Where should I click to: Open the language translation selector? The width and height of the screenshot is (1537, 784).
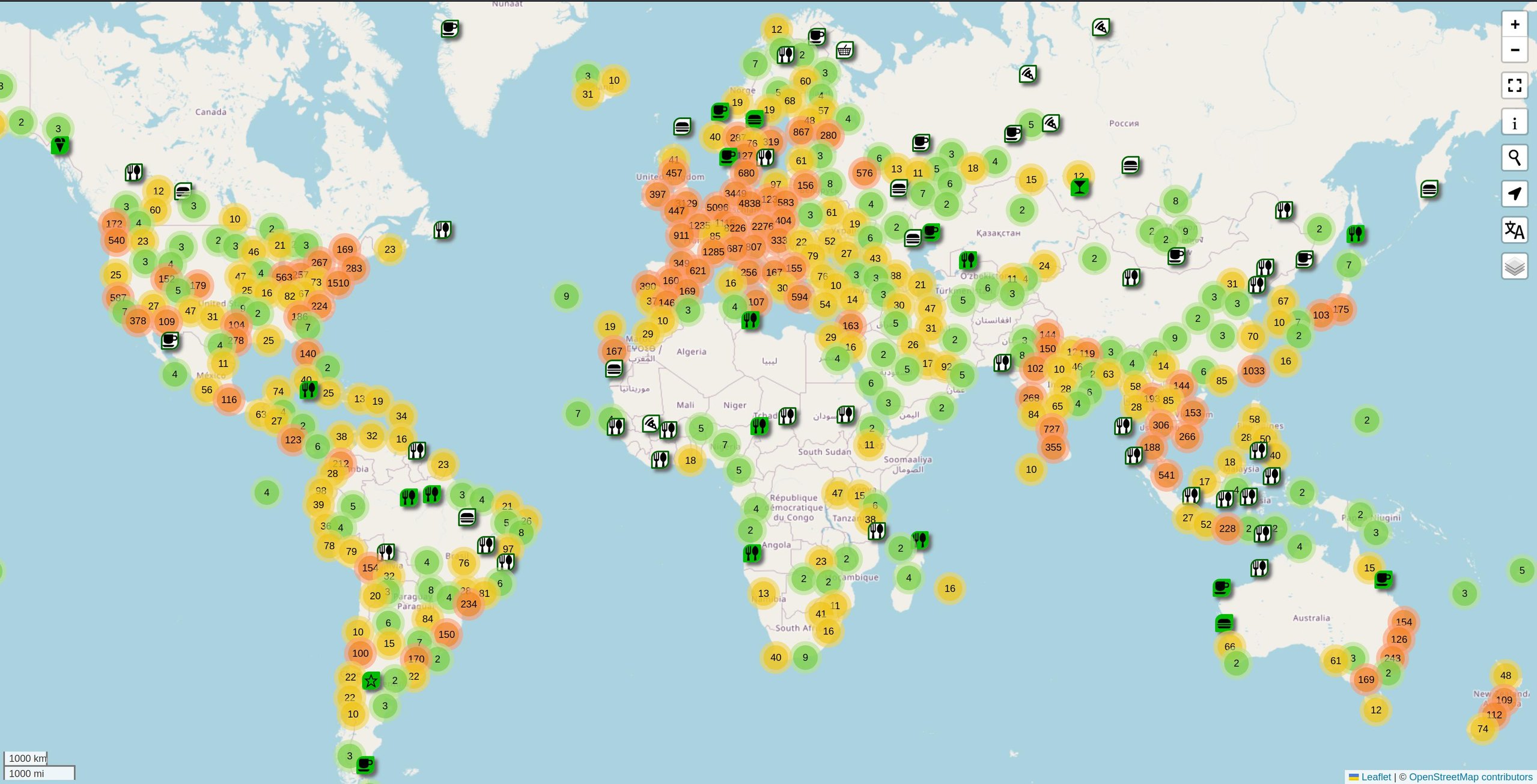1514,229
